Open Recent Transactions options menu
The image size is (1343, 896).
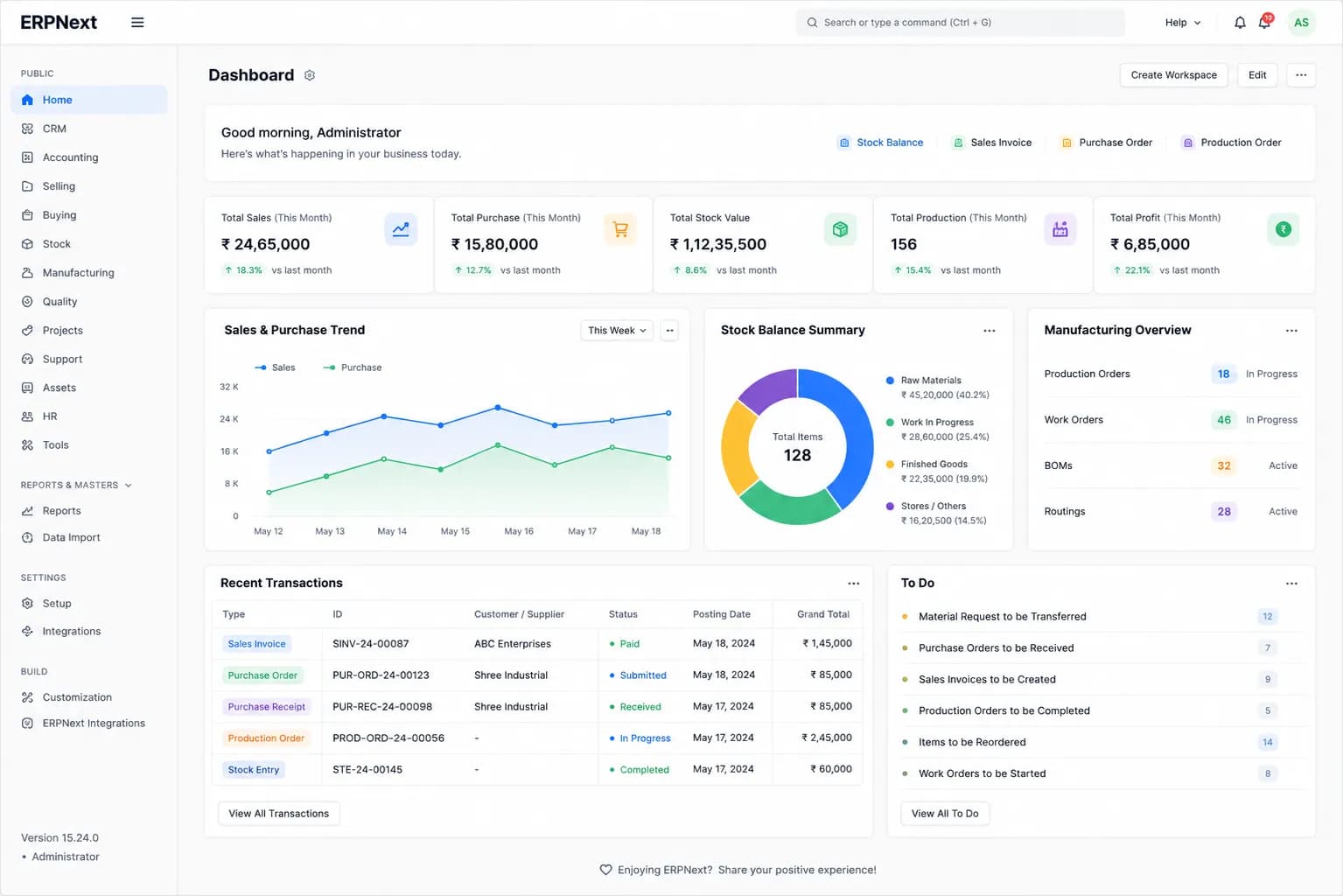[x=854, y=584]
